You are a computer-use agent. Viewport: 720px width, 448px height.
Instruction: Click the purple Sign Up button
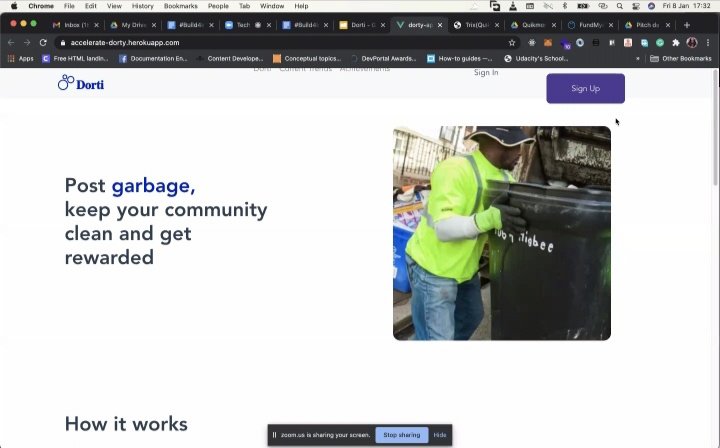(x=585, y=88)
